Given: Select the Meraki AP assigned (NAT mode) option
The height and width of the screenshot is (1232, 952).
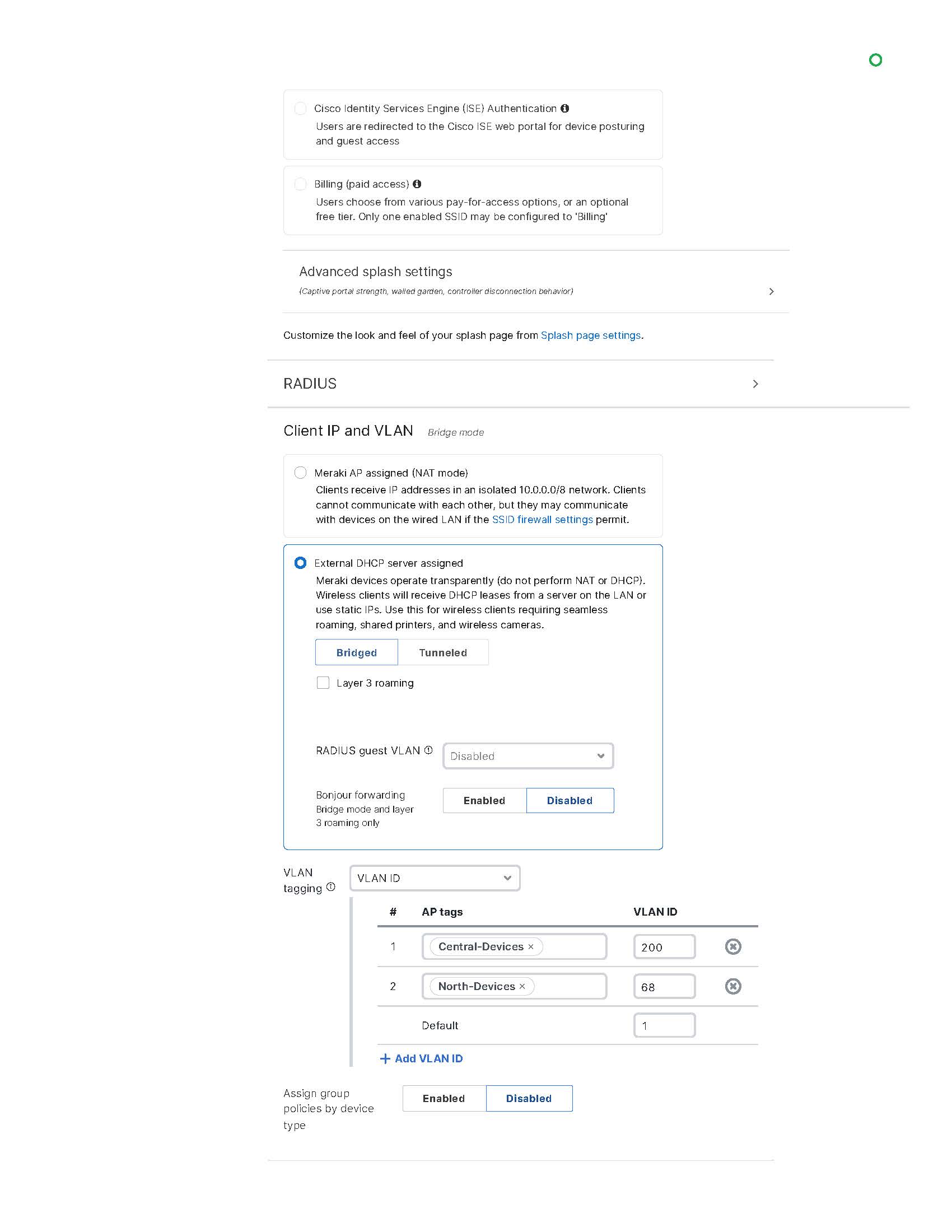Looking at the screenshot, I should tap(300, 473).
